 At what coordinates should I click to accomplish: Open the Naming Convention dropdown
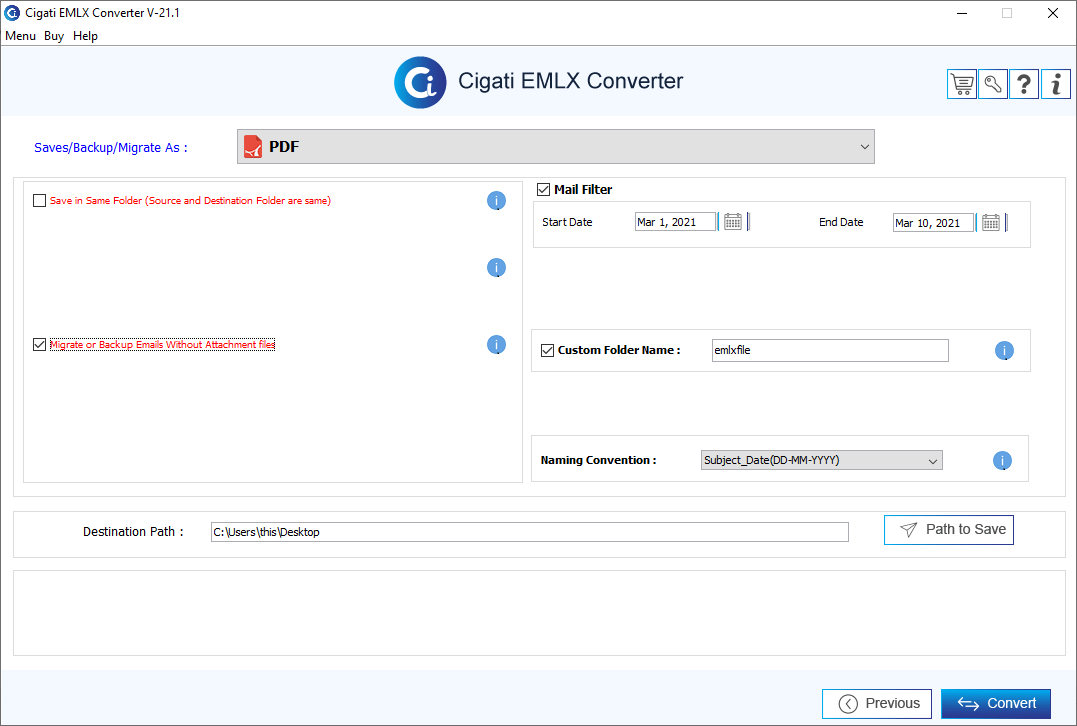[821, 460]
